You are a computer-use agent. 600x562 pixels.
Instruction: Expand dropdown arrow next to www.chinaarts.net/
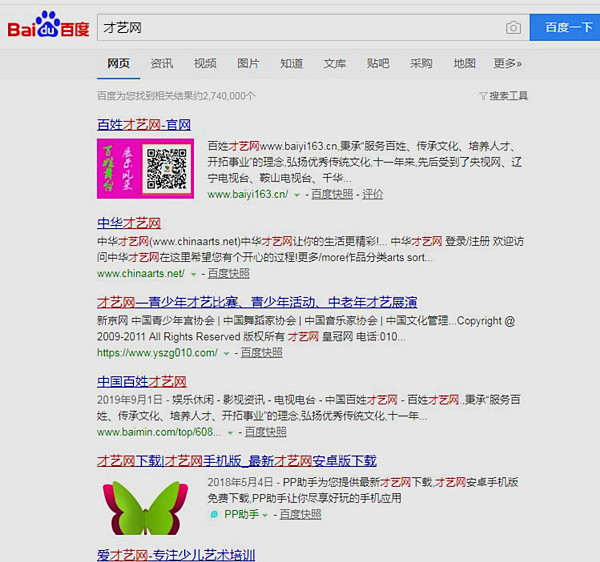(x=193, y=274)
